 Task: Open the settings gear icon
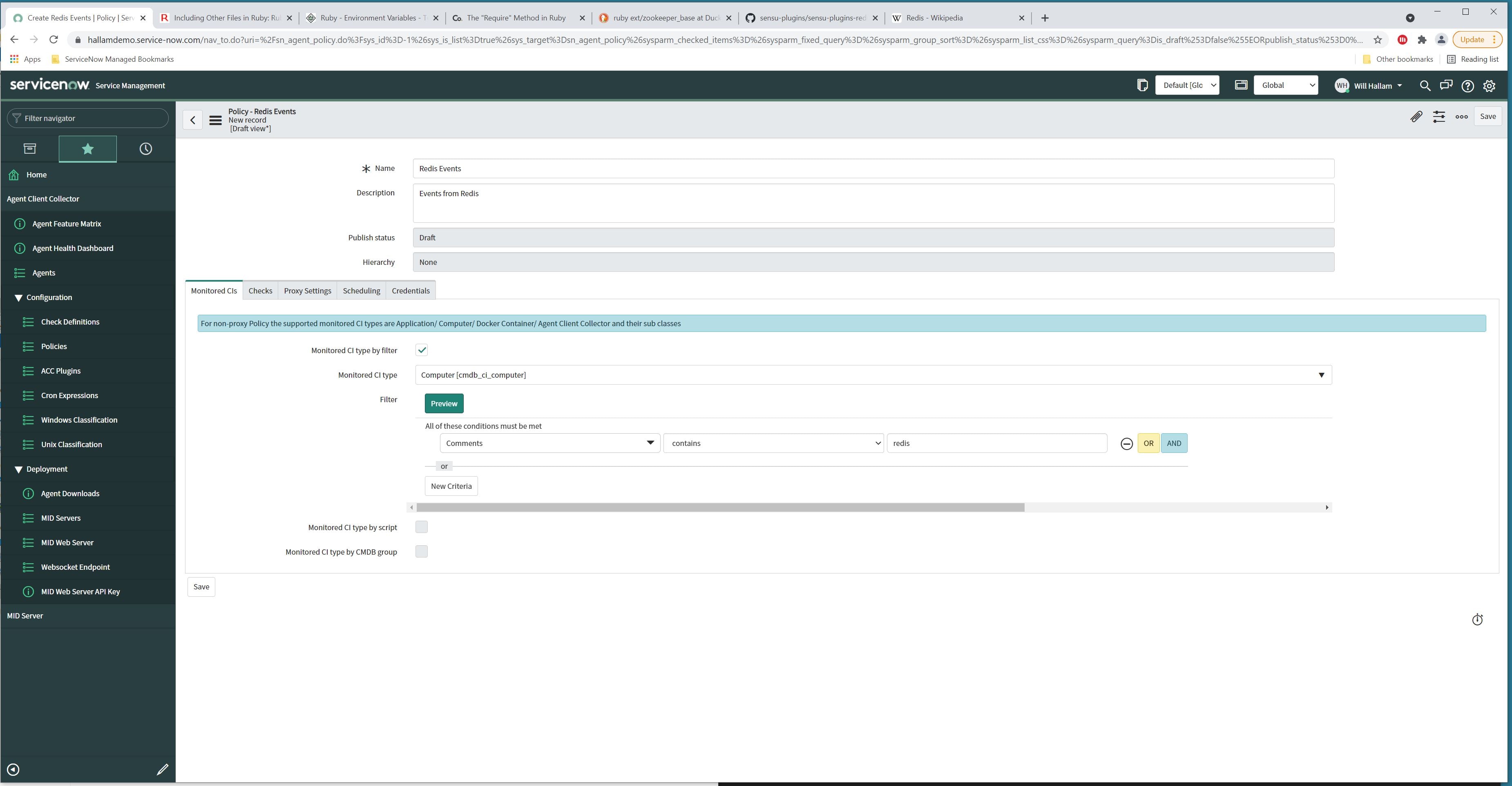pos(1490,86)
